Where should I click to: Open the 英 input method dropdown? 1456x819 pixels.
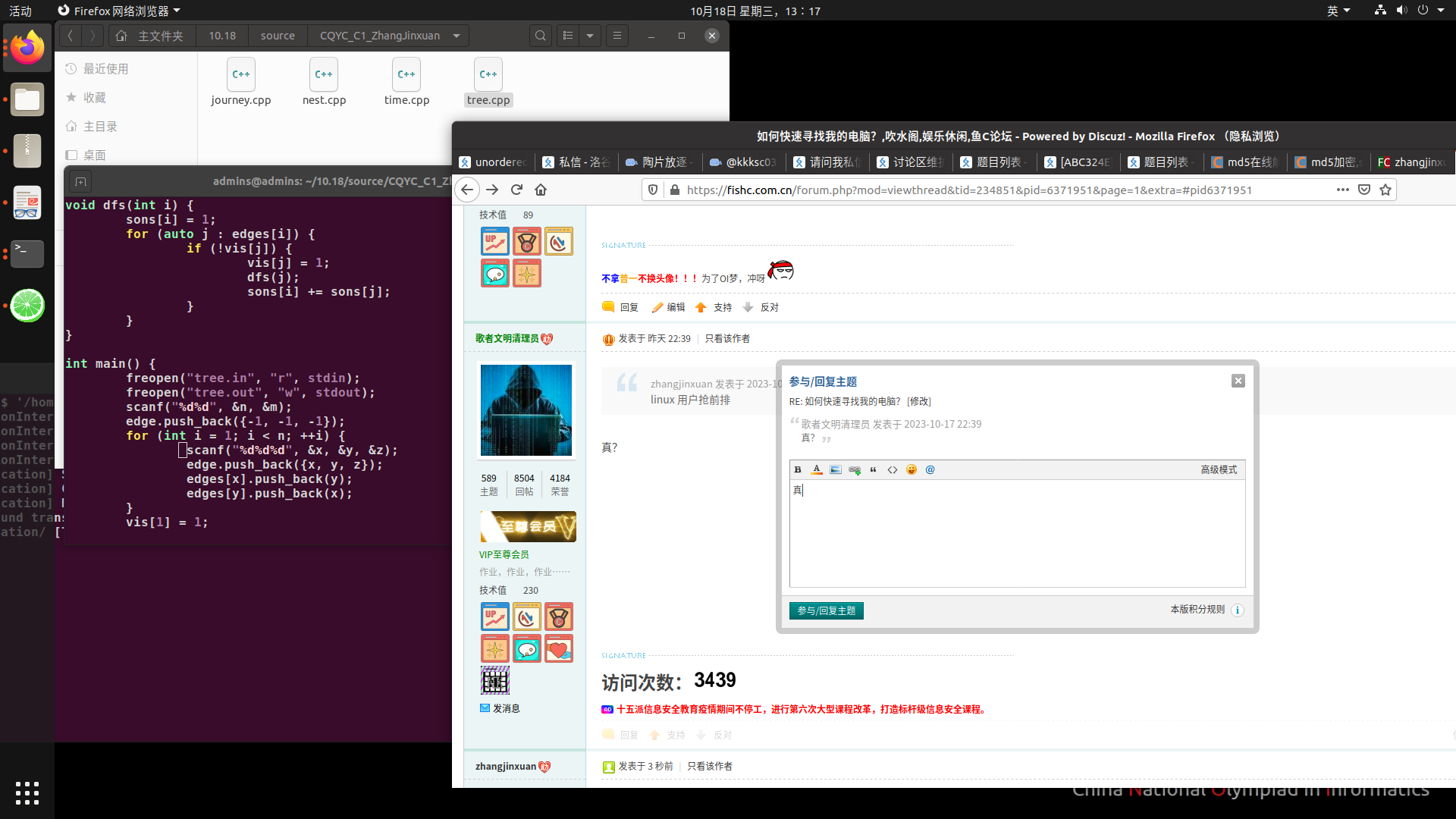[1338, 11]
